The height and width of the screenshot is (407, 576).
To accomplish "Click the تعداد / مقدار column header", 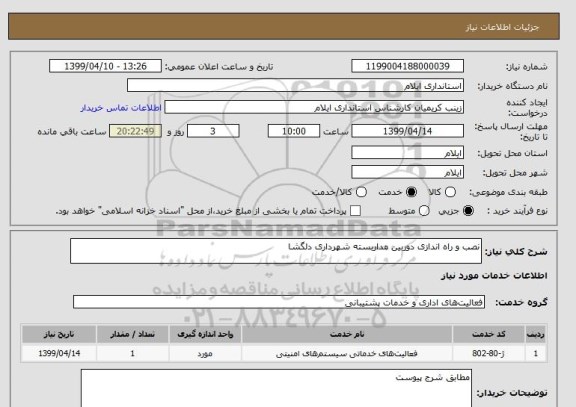I will coord(133,334).
